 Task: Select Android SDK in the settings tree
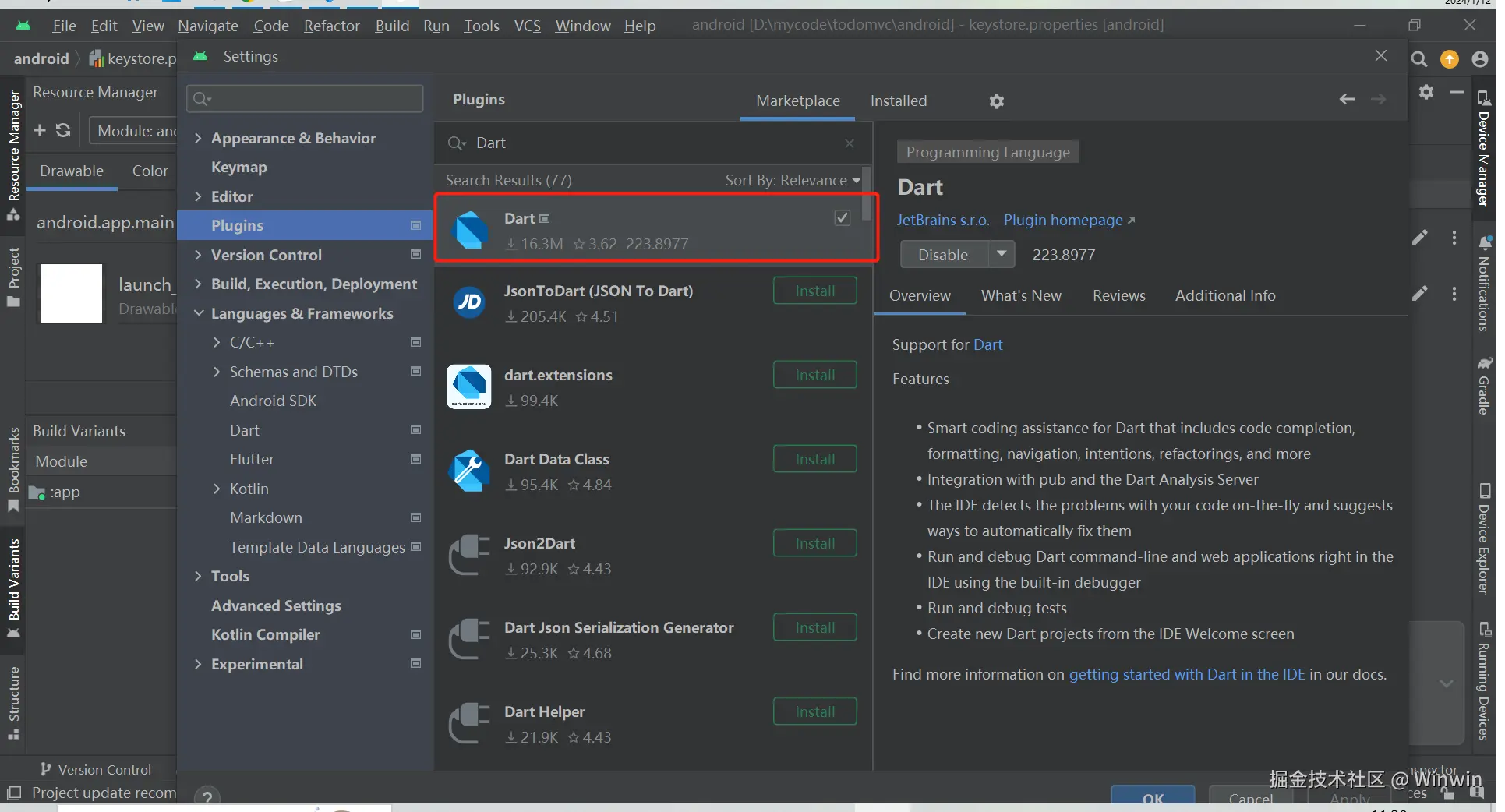click(x=273, y=401)
